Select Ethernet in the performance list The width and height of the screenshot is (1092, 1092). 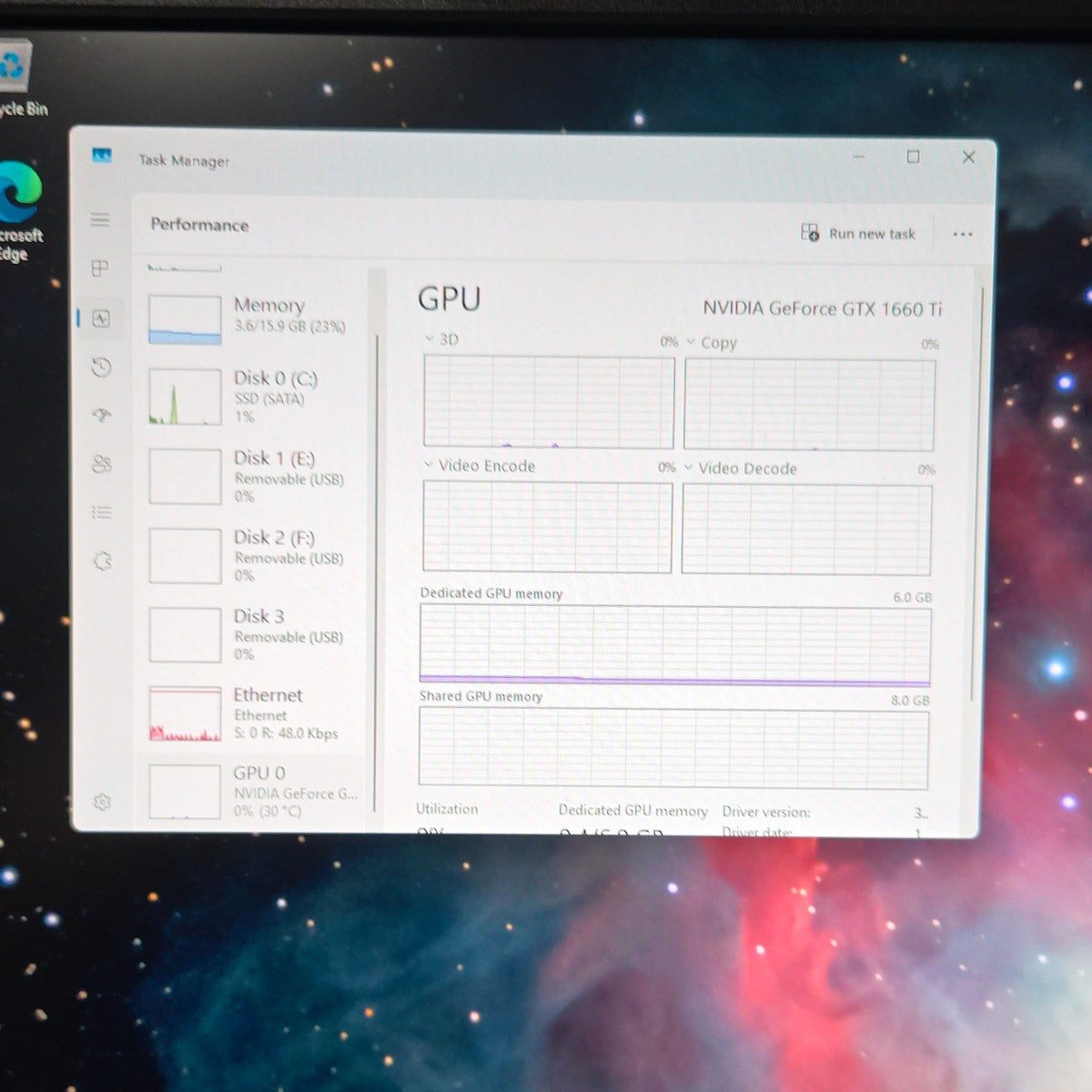(x=254, y=714)
